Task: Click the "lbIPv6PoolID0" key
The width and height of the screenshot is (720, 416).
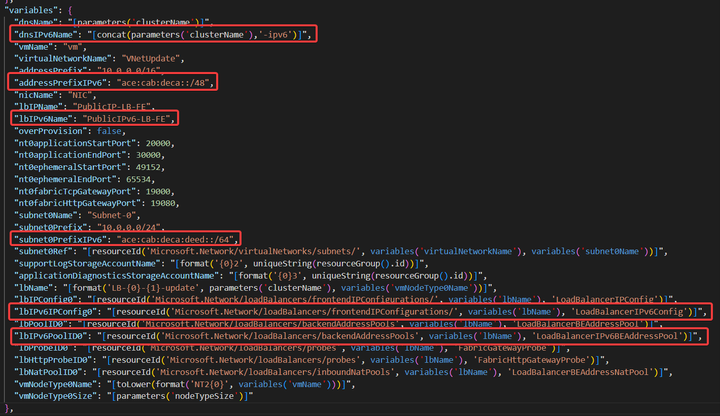Action: point(51,336)
